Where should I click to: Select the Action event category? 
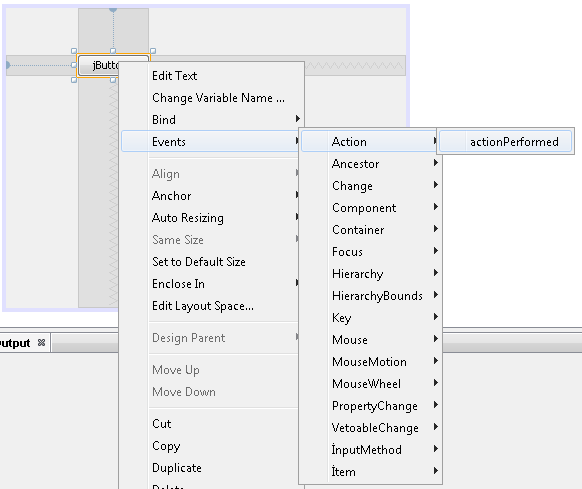pos(370,141)
